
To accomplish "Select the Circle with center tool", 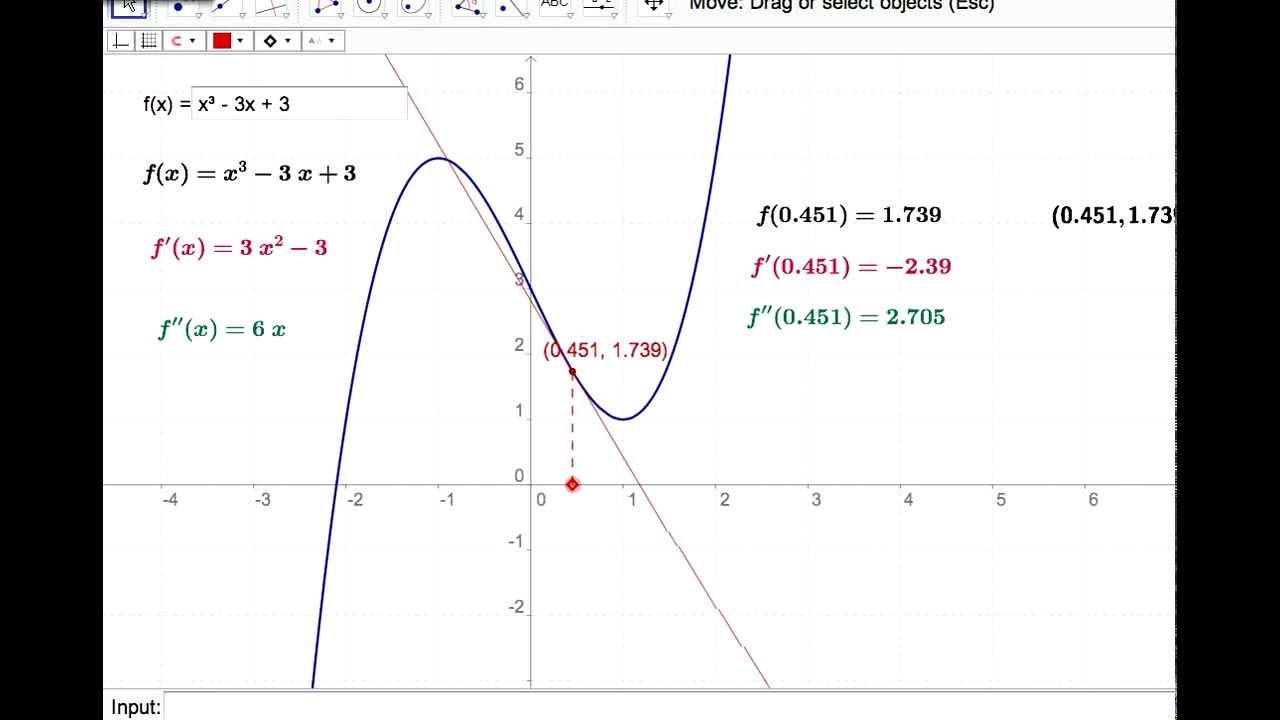I will tap(370, 7).
